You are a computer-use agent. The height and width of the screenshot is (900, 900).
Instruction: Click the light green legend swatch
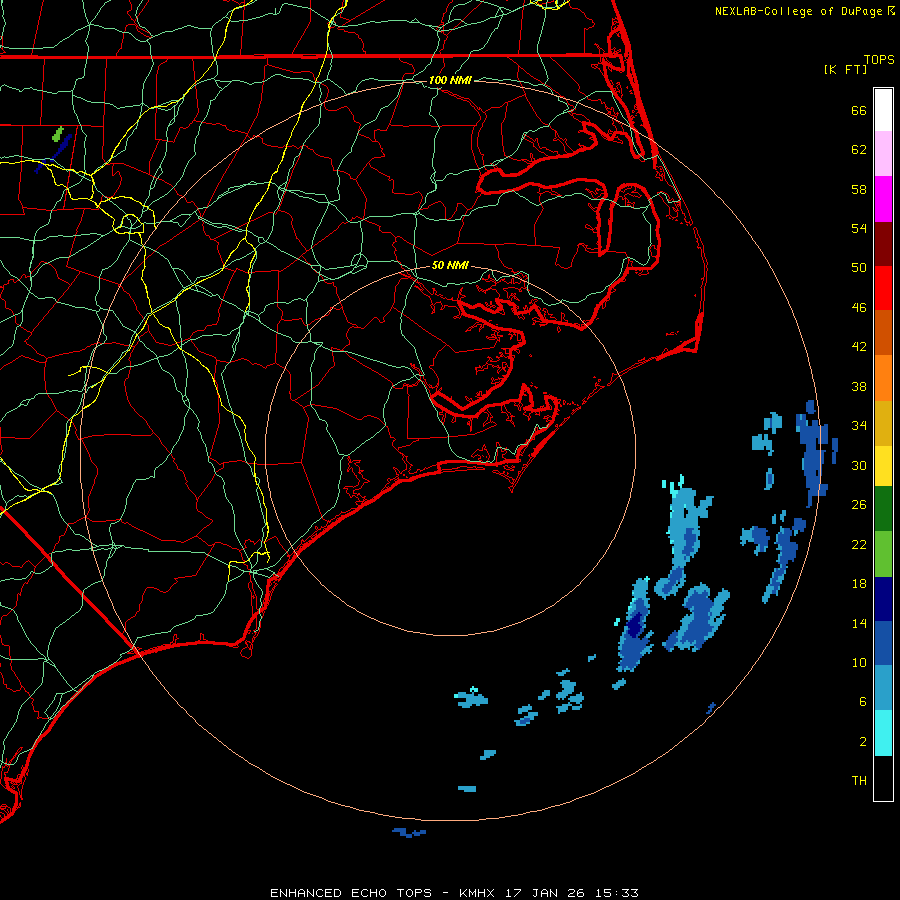click(883, 554)
